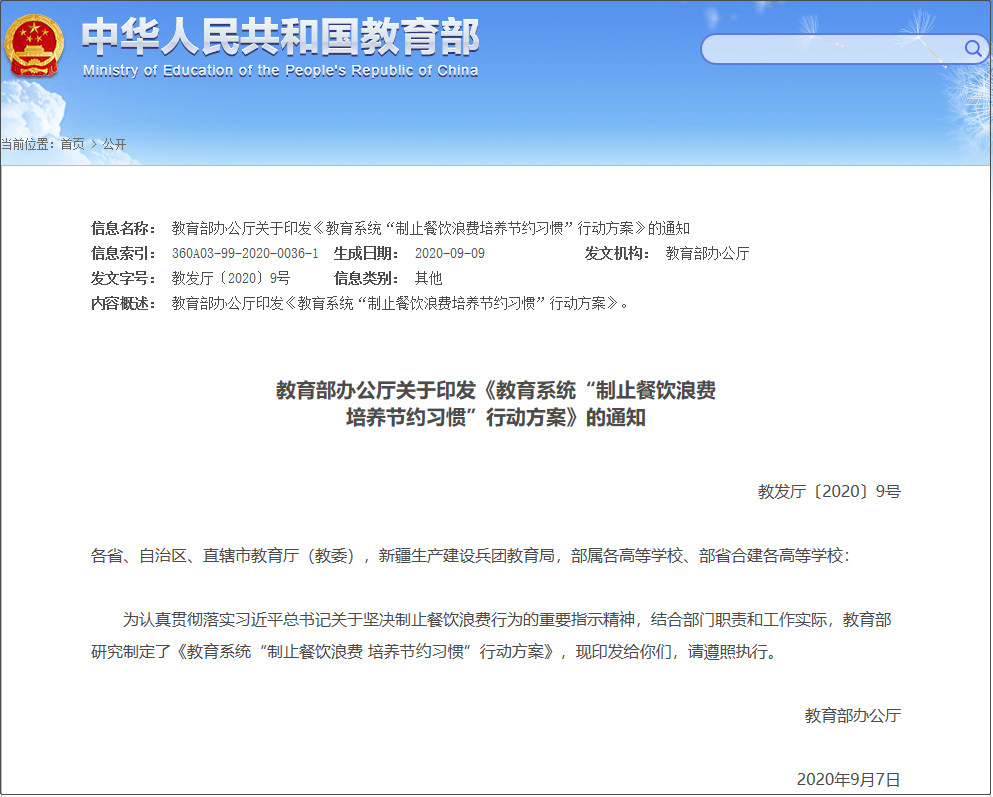Click the bold centered notice heading

496,404
